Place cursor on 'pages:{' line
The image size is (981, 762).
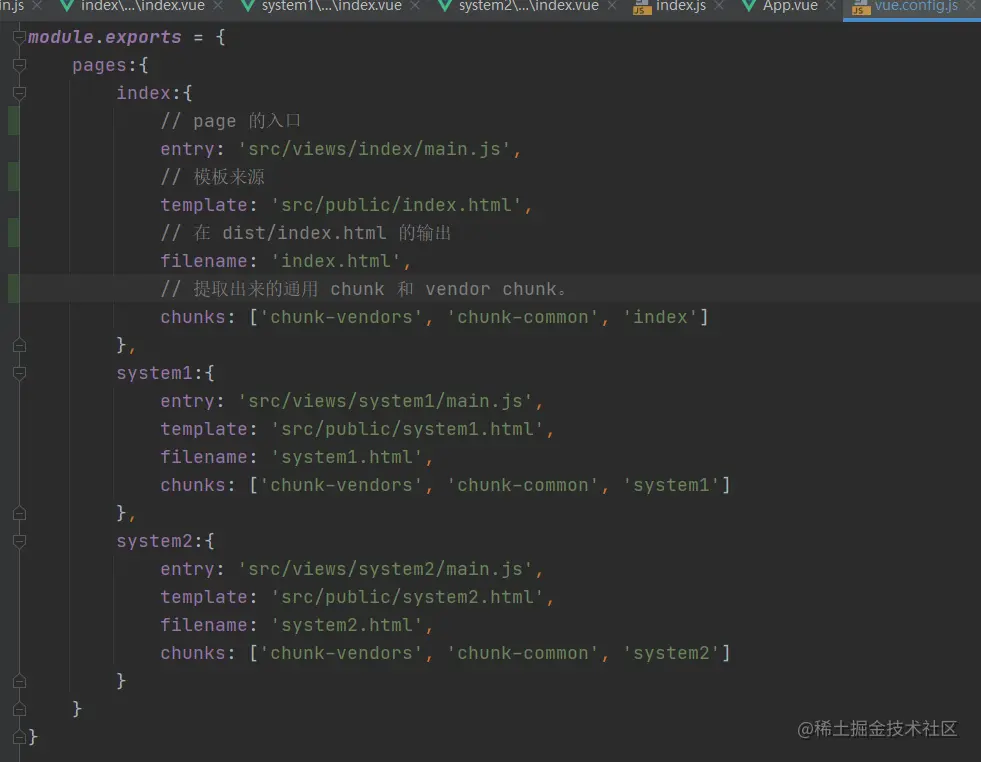110,65
